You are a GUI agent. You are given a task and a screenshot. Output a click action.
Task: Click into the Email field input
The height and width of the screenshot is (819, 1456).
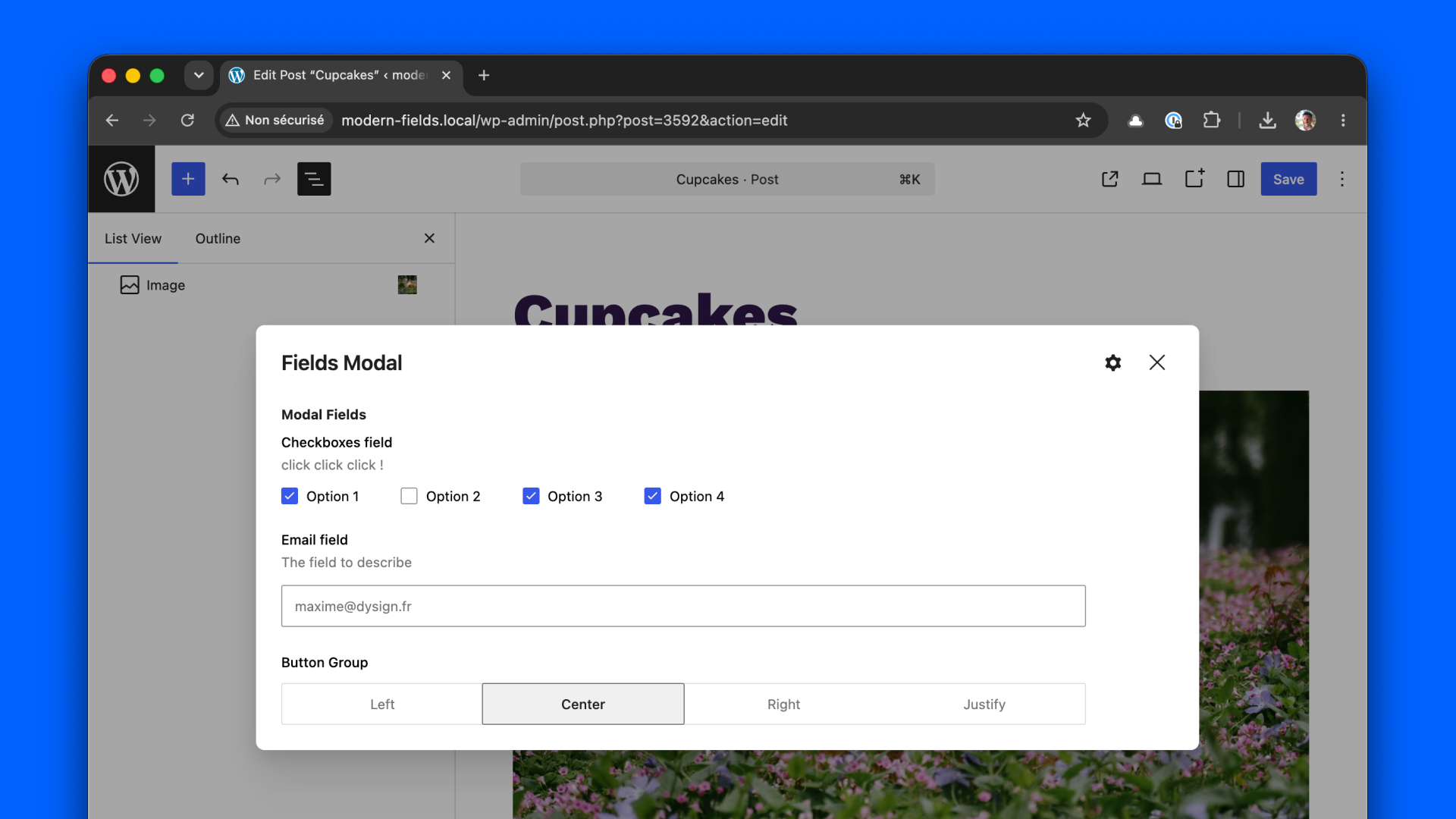tap(683, 606)
